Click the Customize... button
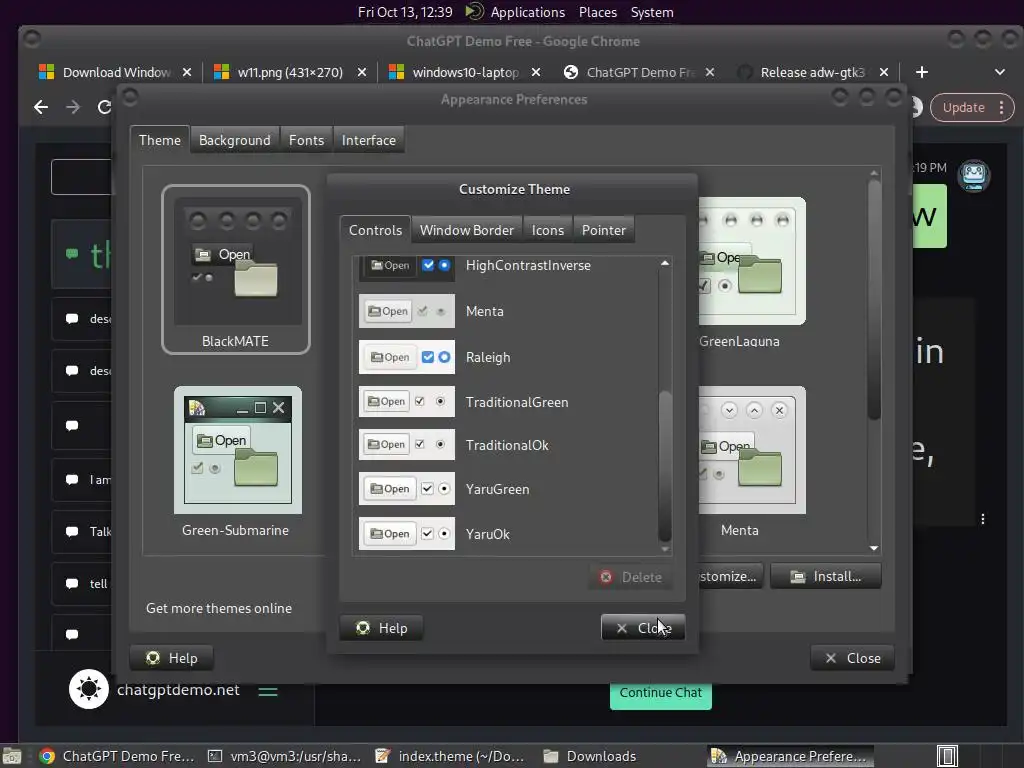The height and width of the screenshot is (768, 1024). [x=730, y=577]
